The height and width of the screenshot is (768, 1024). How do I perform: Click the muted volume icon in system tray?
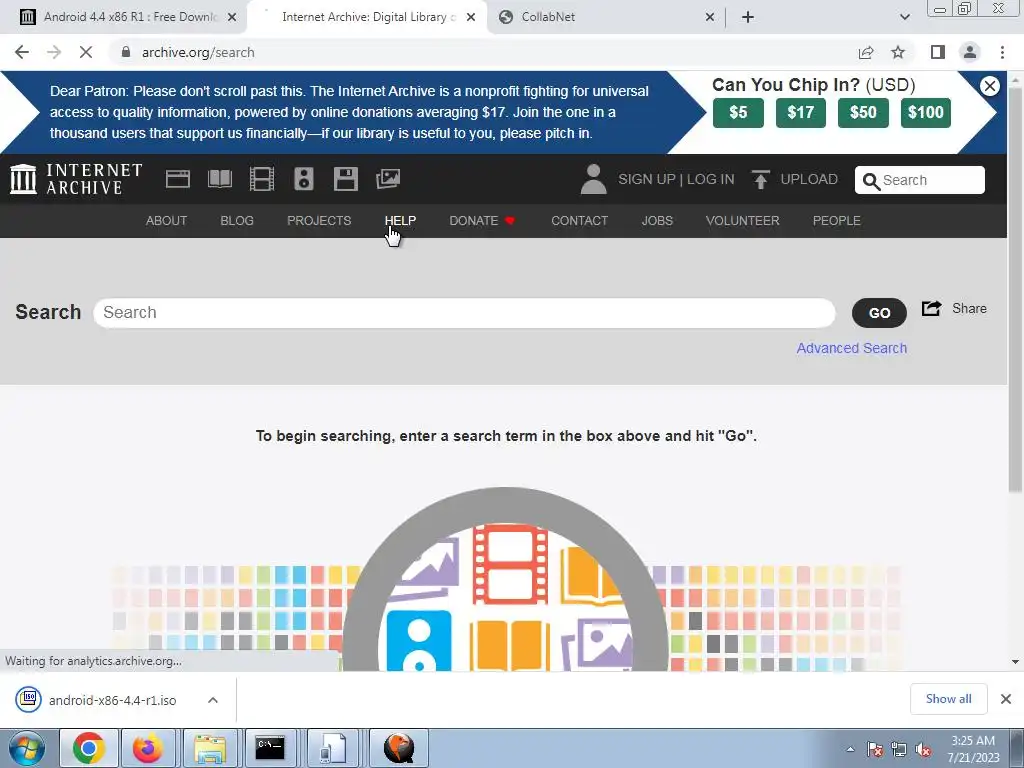click(x=923, y=750)
